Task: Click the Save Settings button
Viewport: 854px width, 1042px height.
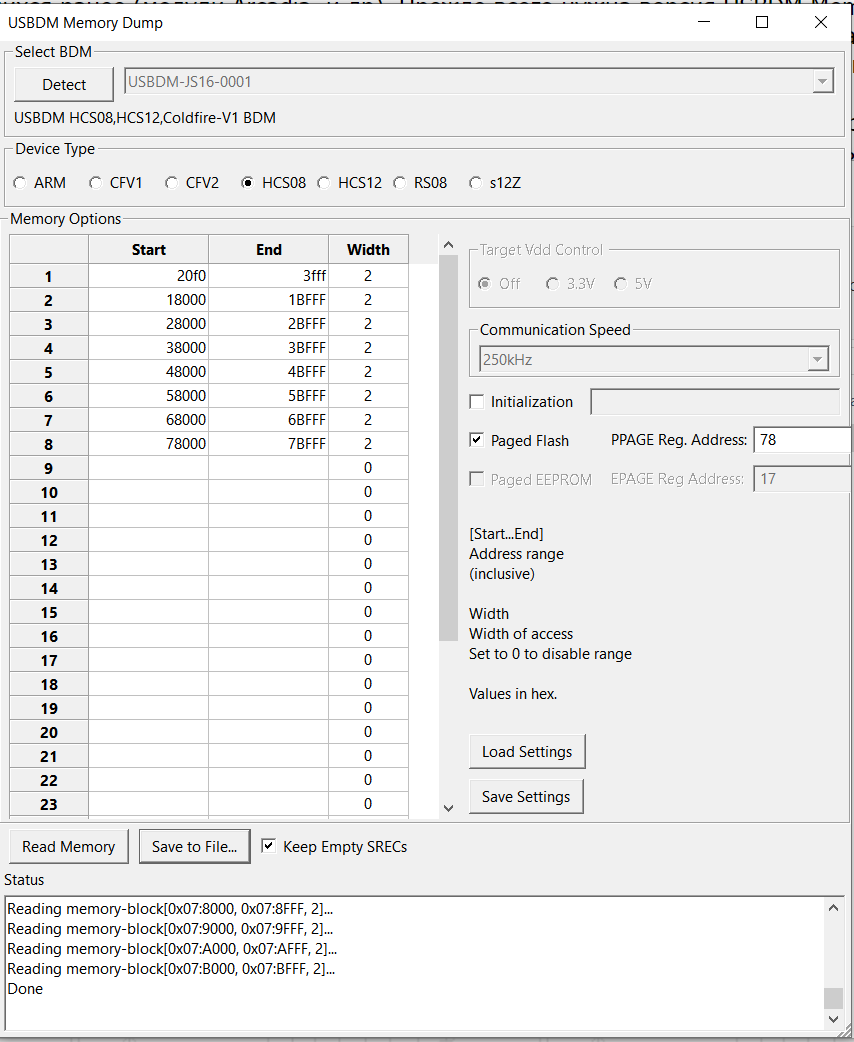Action: pyautogui.click(x=526, y=797)
